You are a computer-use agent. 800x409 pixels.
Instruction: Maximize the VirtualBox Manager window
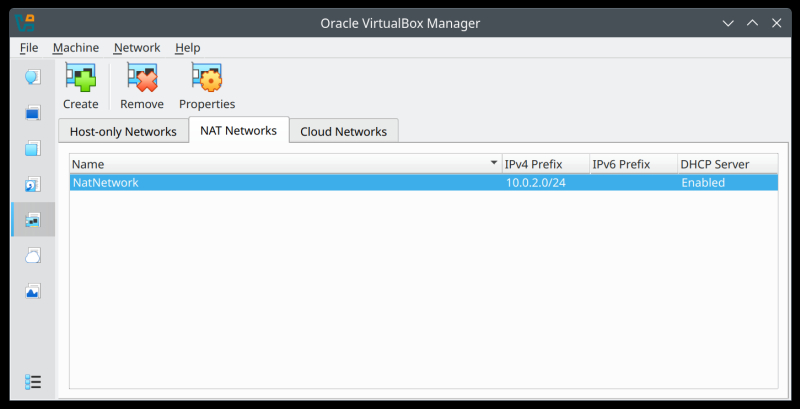(x=752, y=23)
